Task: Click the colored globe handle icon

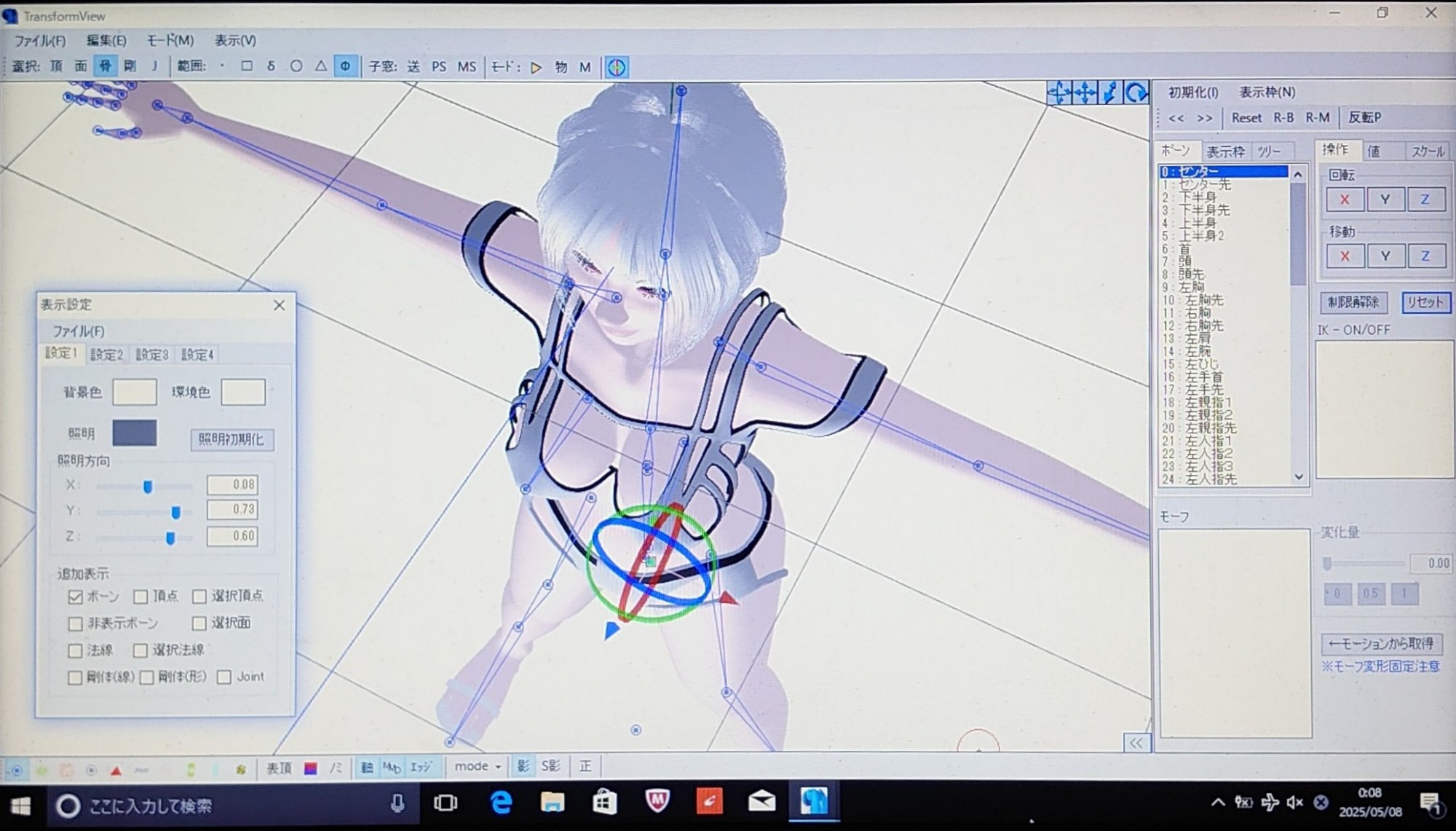Action: coord(617,67)
